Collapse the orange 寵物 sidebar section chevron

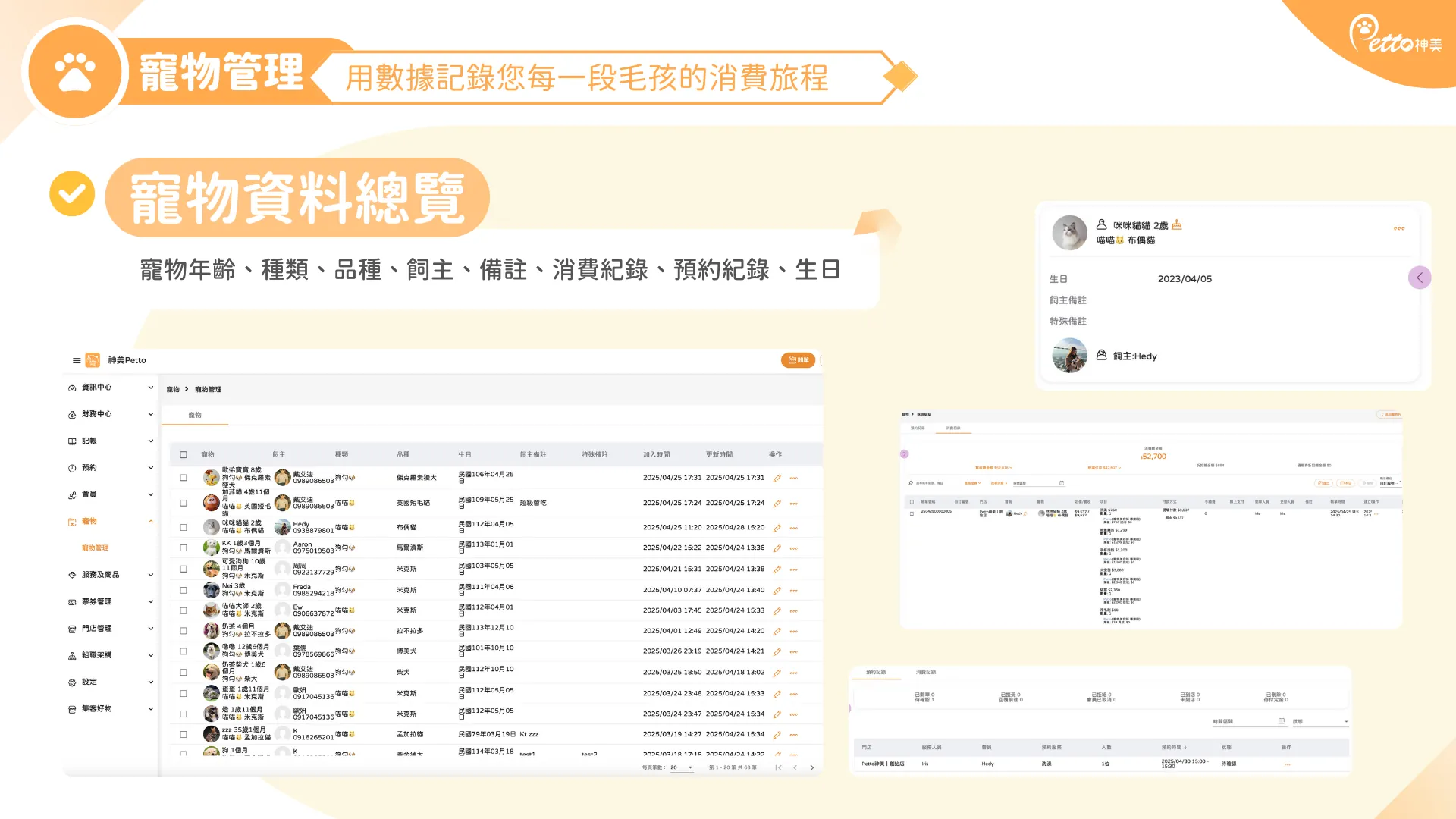[x=150, y=522]
